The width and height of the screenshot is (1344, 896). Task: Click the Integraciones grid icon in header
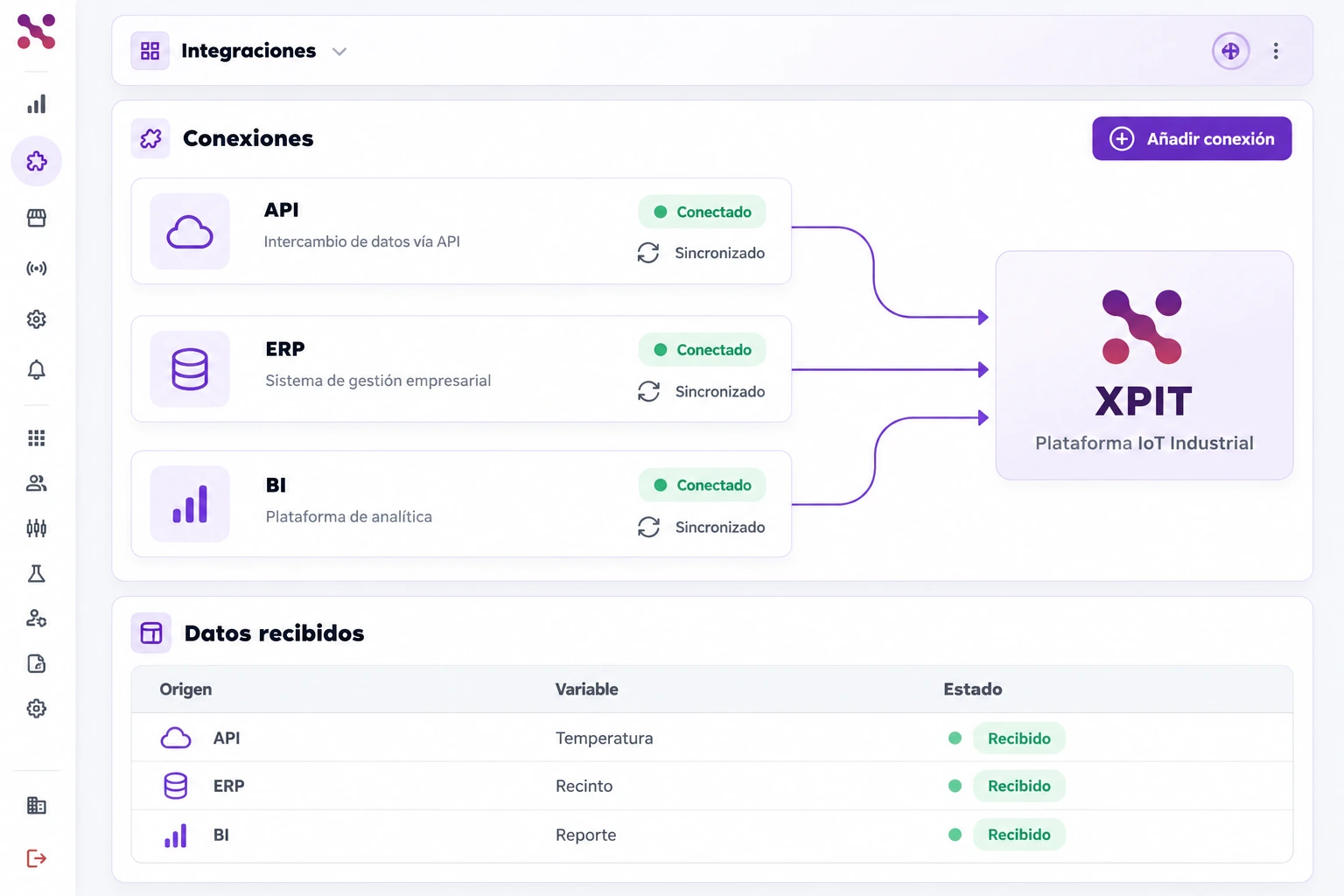pos(150,51)
